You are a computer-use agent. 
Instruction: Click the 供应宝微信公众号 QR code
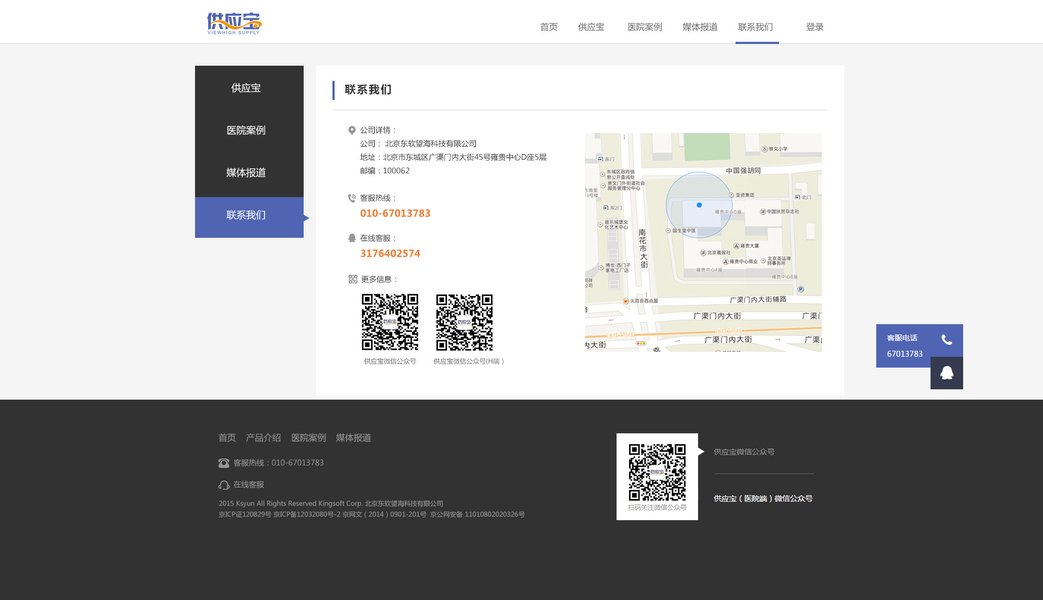[x=390, y=323]
